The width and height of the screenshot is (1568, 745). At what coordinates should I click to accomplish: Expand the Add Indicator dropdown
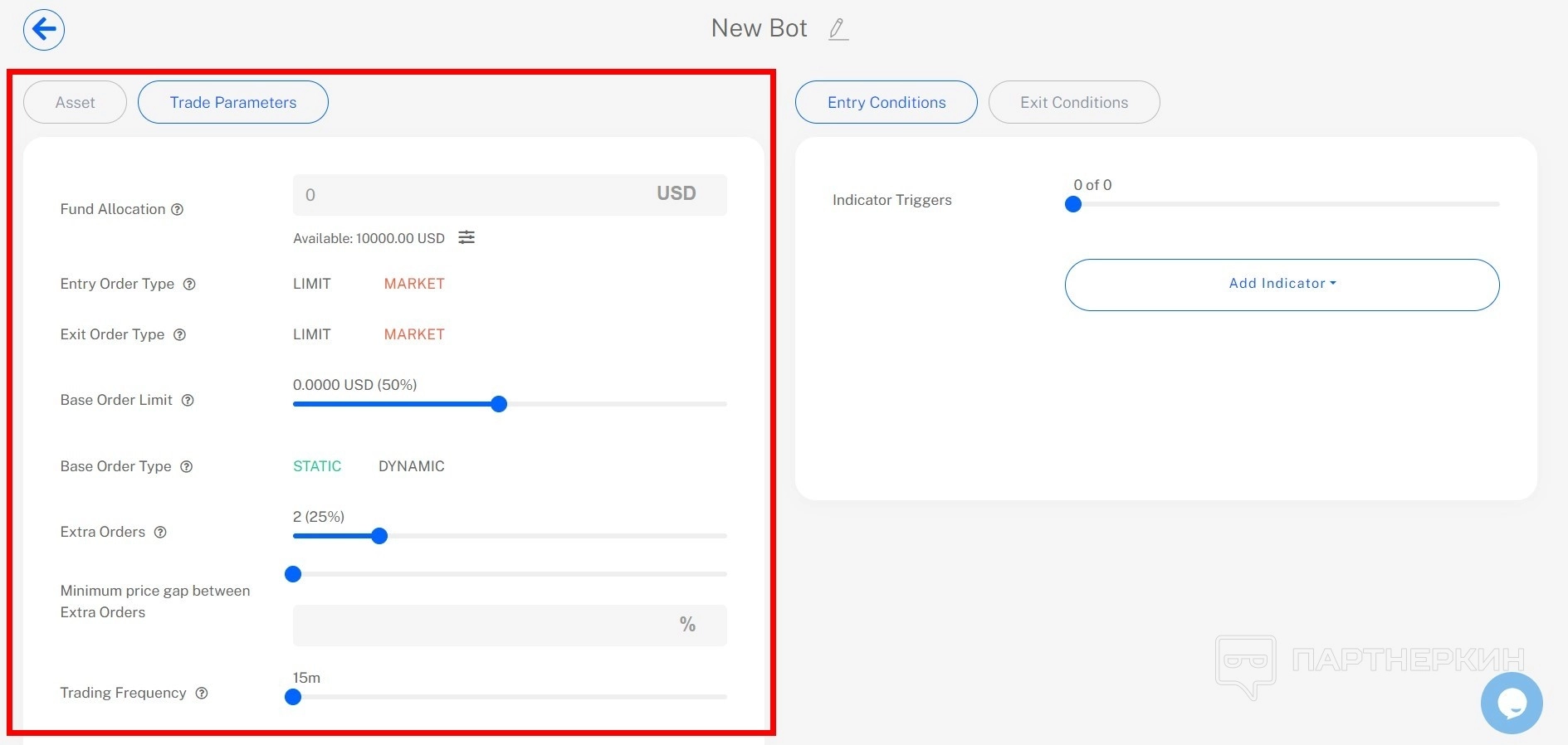(1282, 285)
